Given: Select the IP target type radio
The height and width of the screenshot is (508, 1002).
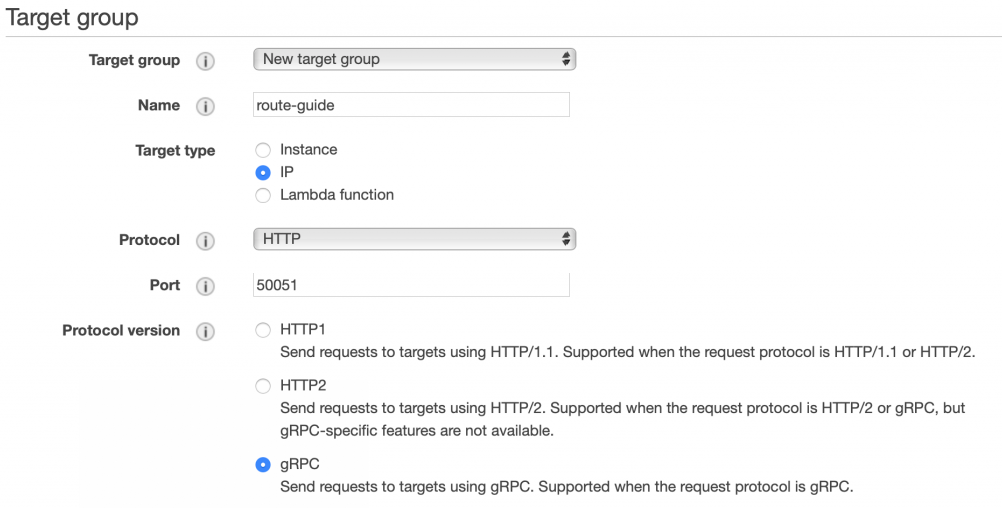Looking at the screenshot, I should 263,172.
